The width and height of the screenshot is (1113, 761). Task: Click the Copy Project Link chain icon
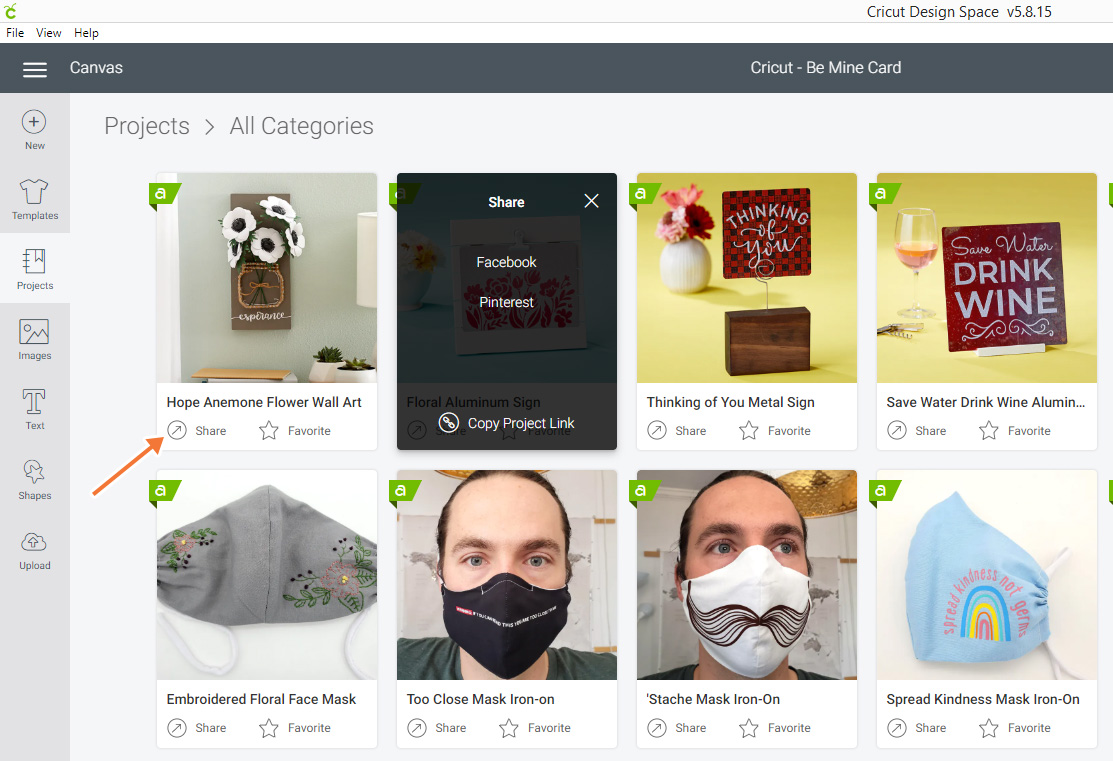click(x=449, y=423)
